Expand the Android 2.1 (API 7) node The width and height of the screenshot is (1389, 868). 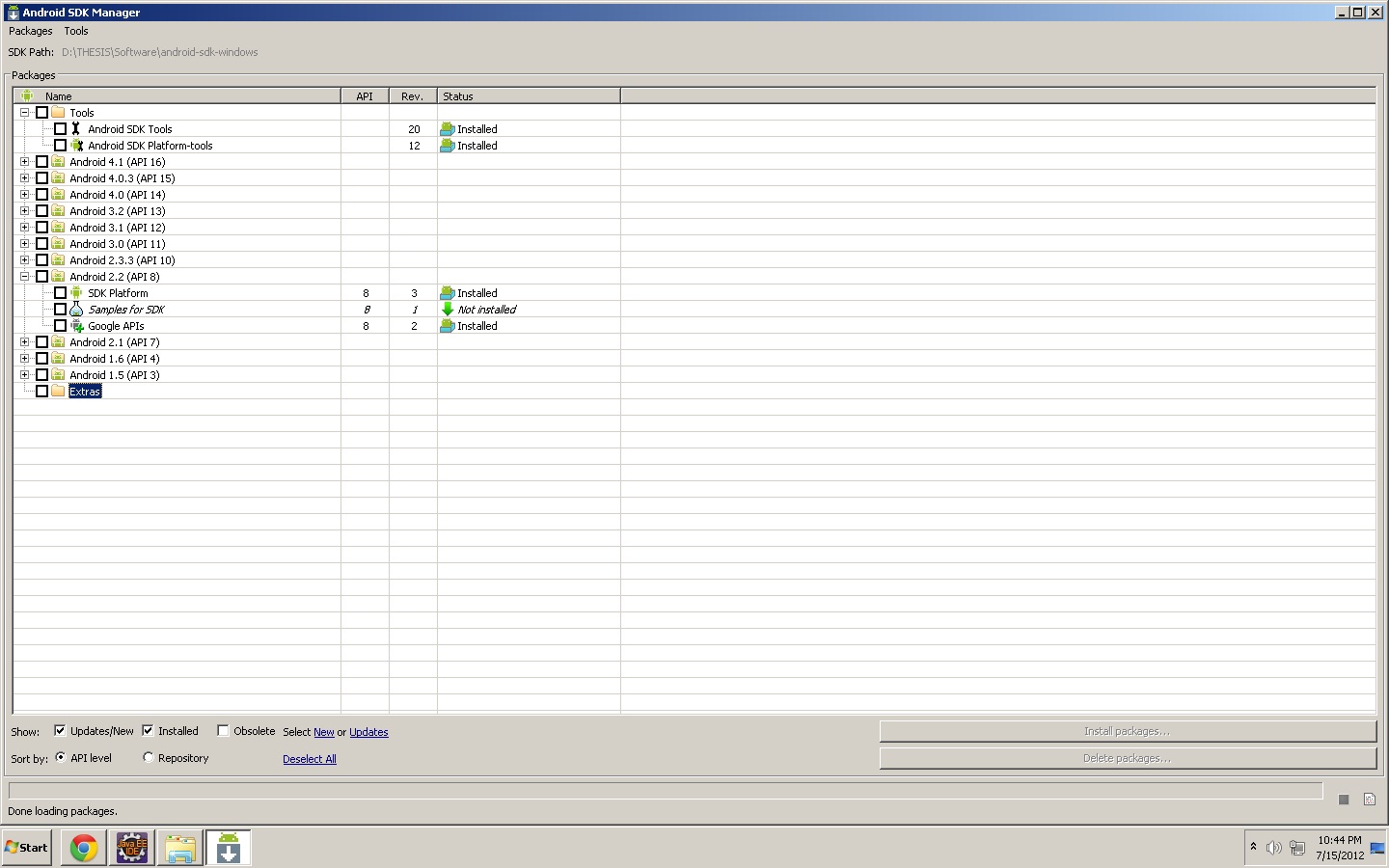click(24, 341)
